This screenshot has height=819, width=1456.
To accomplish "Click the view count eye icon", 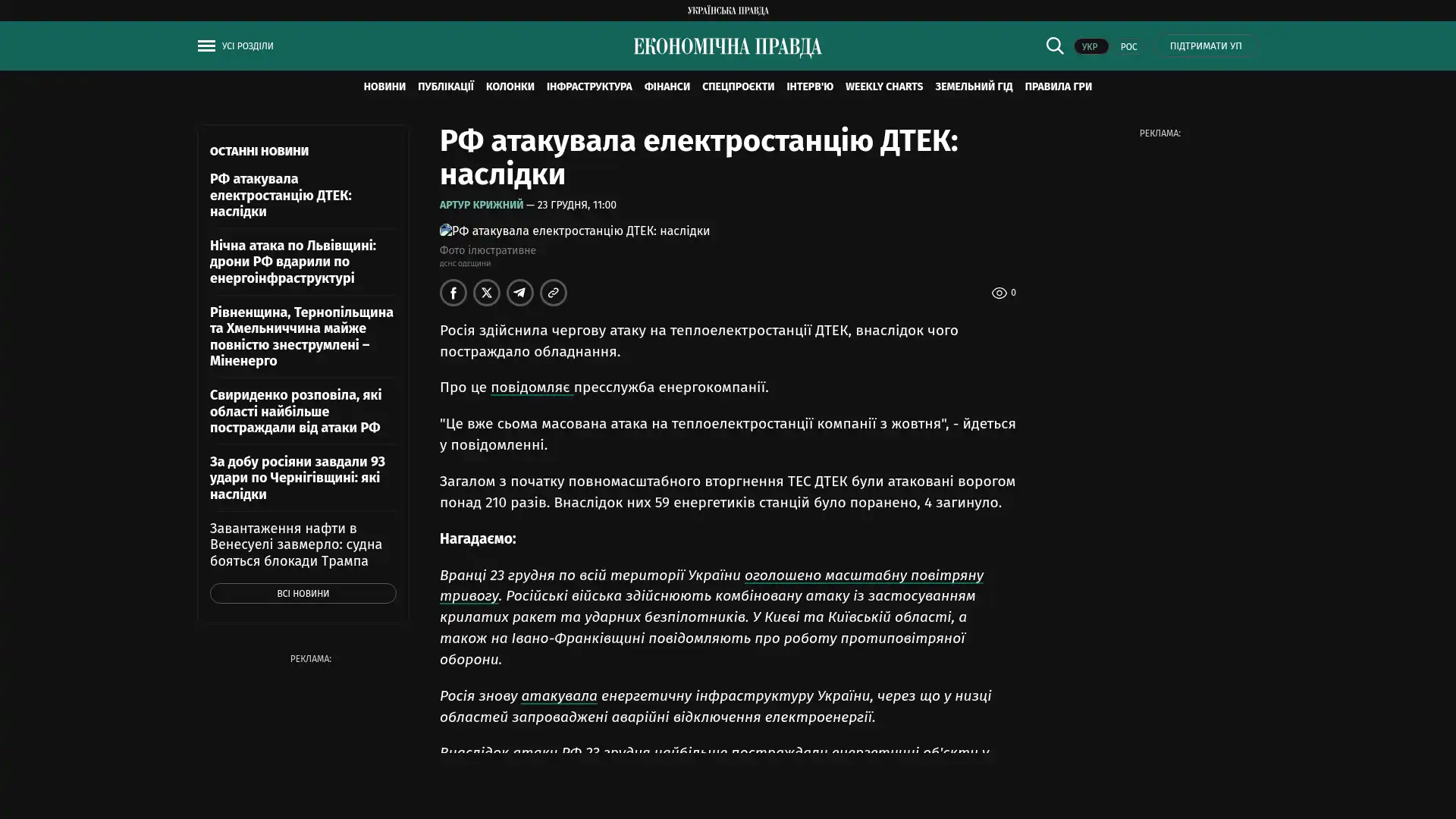I will [999, 293].
